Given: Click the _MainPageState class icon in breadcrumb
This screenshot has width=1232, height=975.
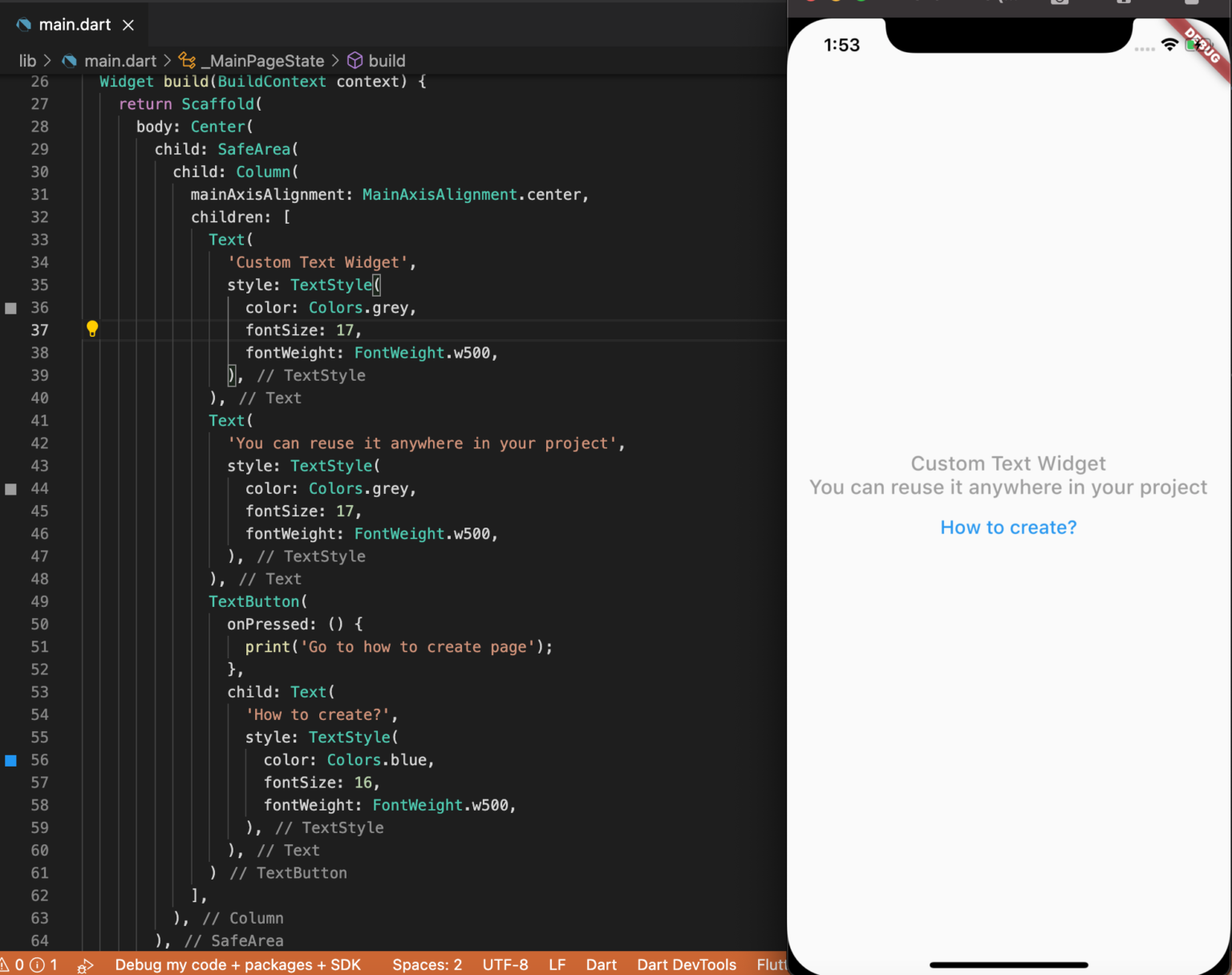Looking at the screenshot, I should 187,61.
